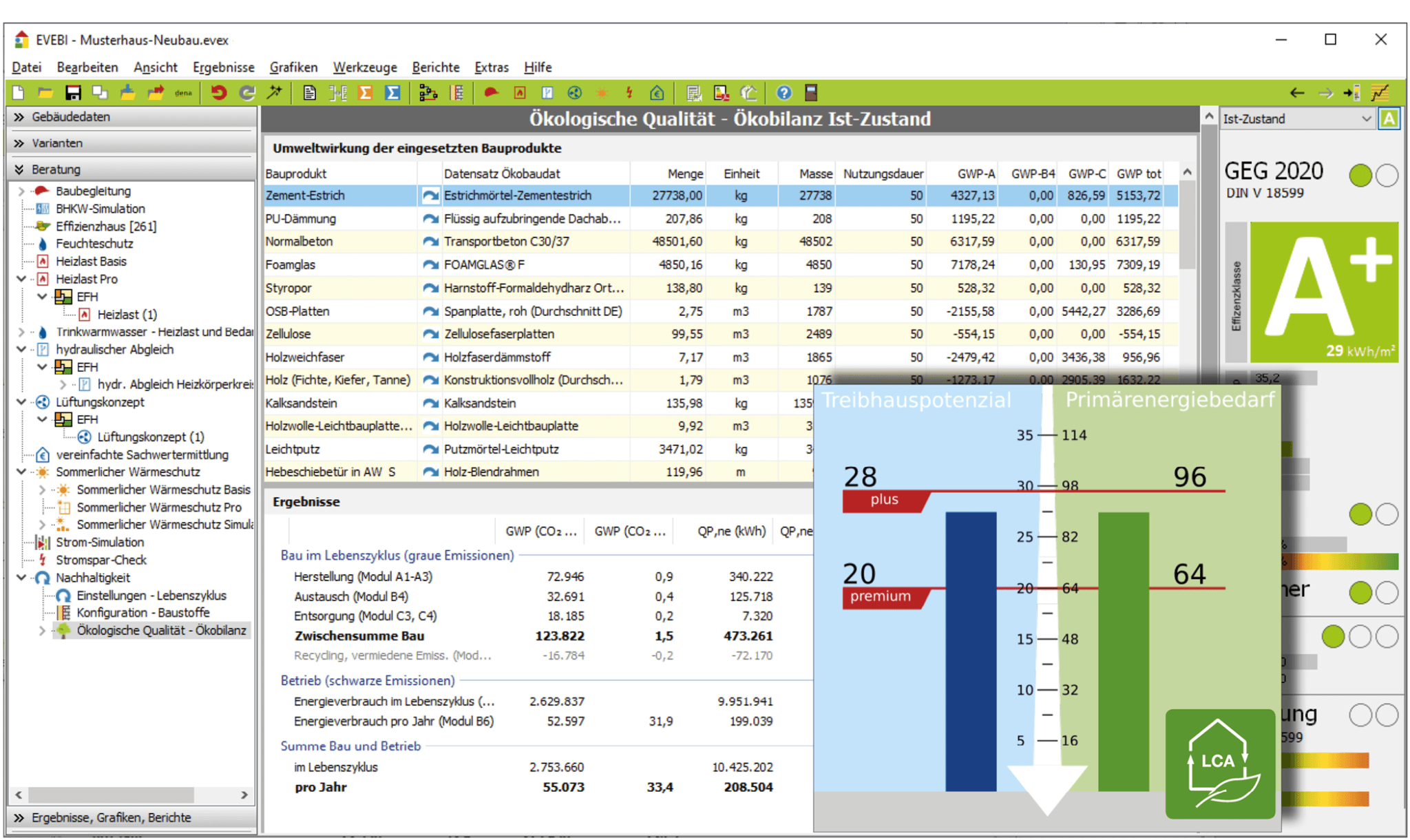Image resolution: width=1410 pixels, height=840 pixels.
Task: Collapse the Nachhaltigkeit tree node
Action: click(x=21, y=578)
